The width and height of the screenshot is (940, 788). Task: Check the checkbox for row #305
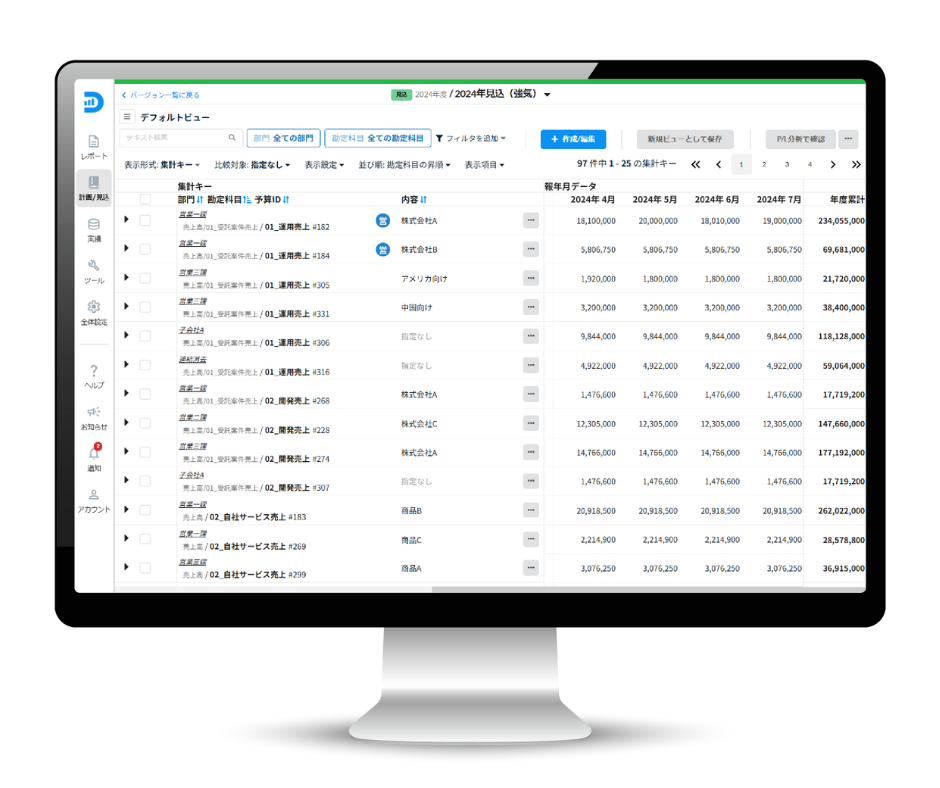point(145,278)
